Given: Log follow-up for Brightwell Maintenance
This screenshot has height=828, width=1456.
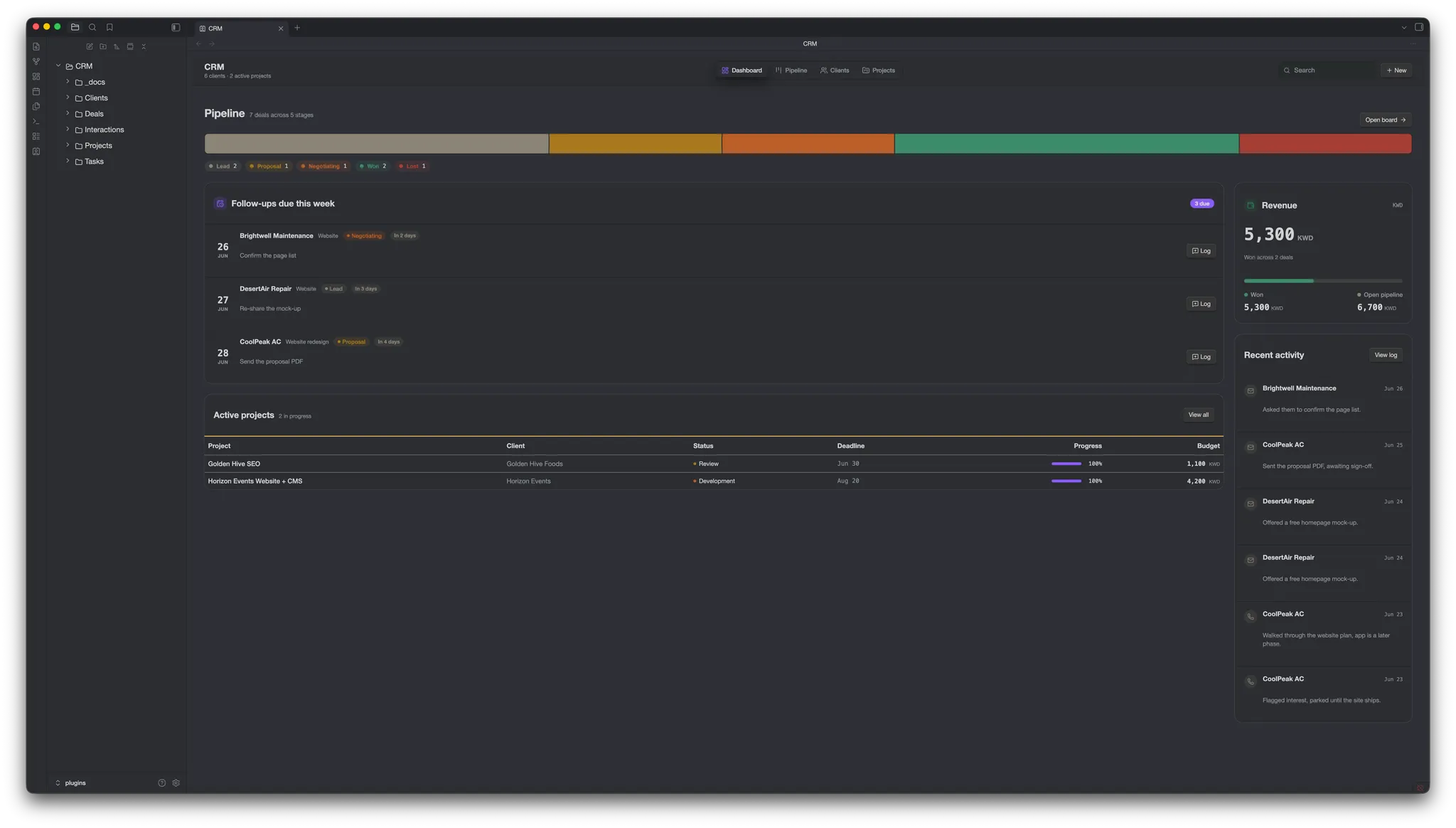Looking at the screenshot, I should (1201, 250).
